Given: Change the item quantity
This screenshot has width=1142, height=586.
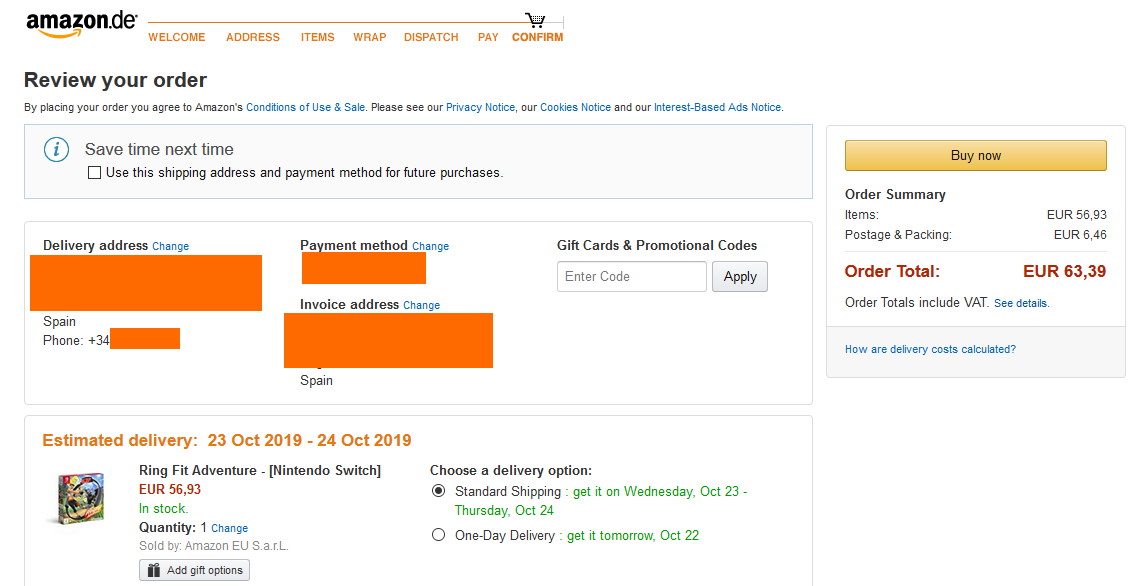Looking at the screenshot, I should coord(229,528).
